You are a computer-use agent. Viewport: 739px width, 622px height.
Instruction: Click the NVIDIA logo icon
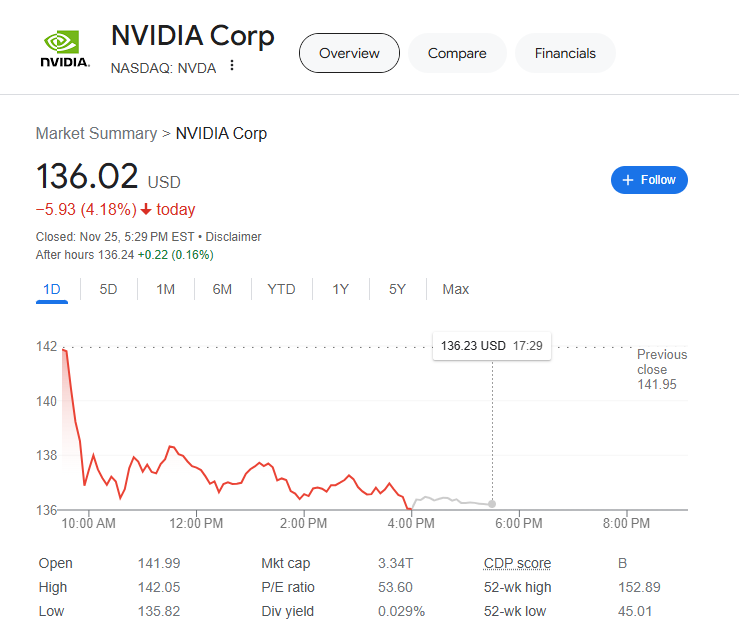coord(65,48)
